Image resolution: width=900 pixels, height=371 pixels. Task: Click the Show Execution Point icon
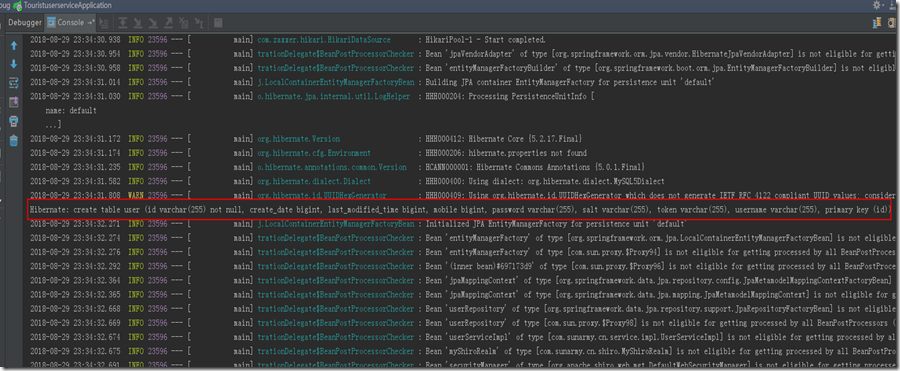(x=104, y=23)
